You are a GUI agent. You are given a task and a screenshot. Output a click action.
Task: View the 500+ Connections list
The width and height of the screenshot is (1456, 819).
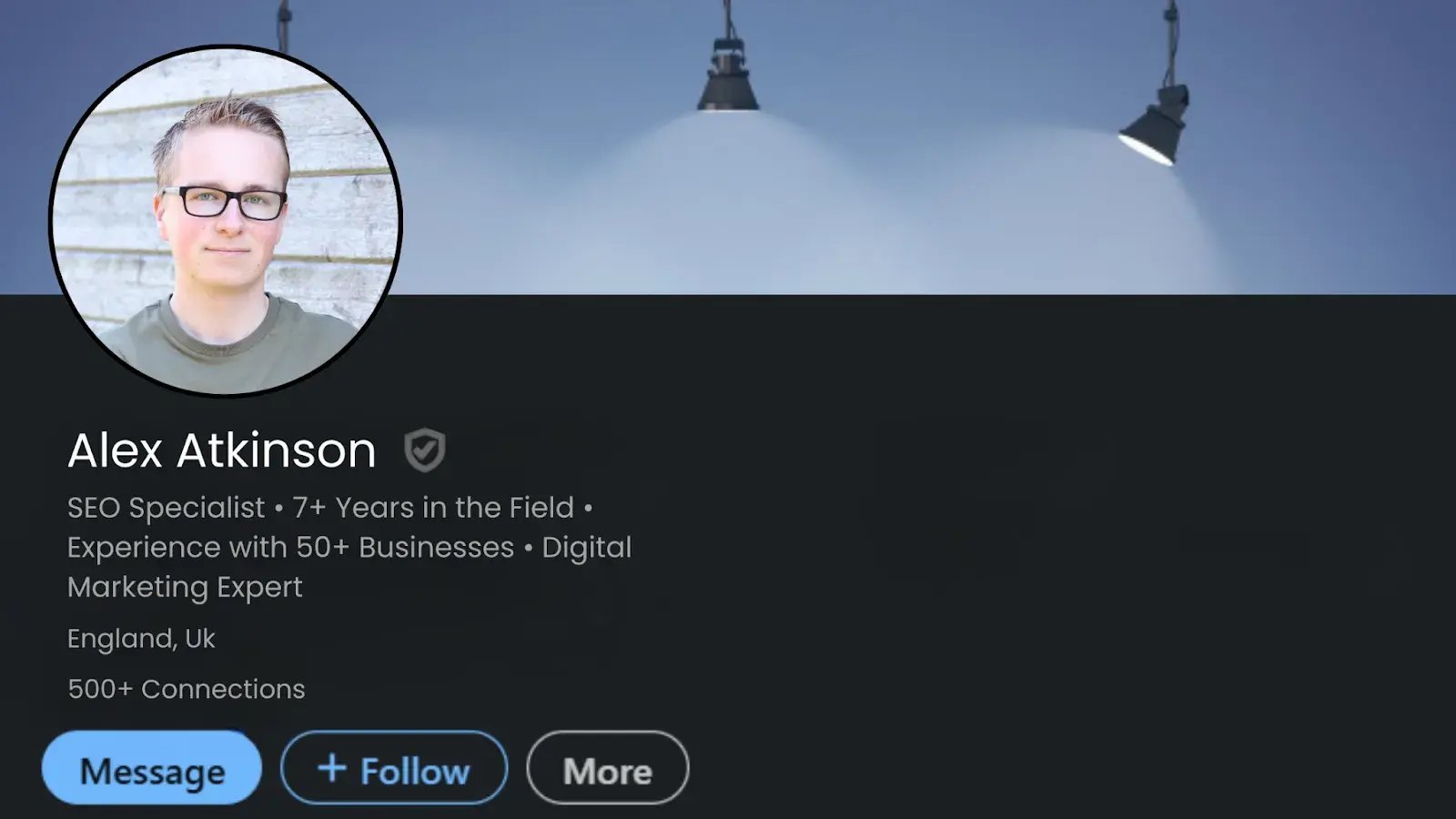coord(187,689)
